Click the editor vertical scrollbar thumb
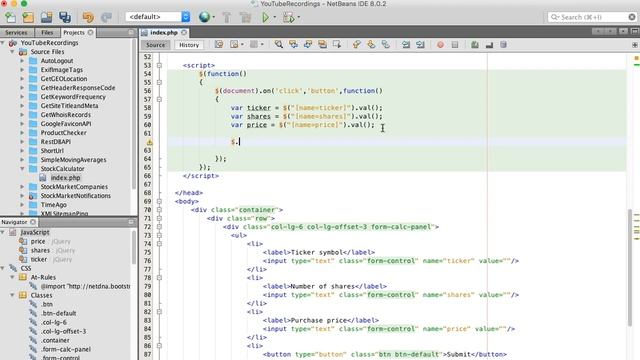 [630, 267]
